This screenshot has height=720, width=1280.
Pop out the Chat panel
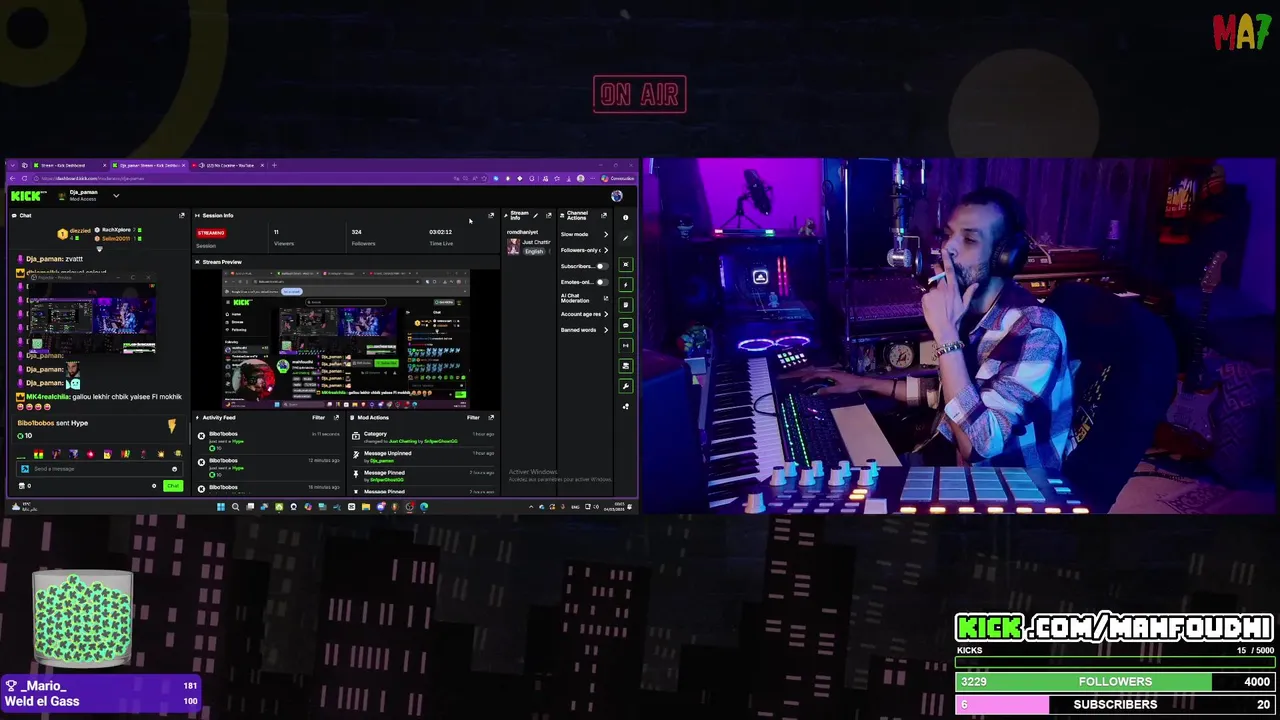coord(182,215)
